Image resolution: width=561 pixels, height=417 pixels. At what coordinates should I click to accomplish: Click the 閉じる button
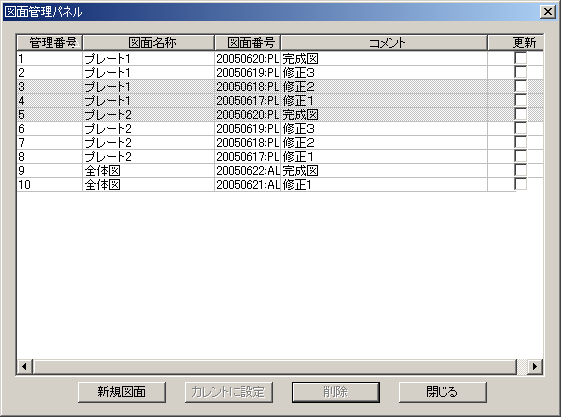click(x=443, y=392)
